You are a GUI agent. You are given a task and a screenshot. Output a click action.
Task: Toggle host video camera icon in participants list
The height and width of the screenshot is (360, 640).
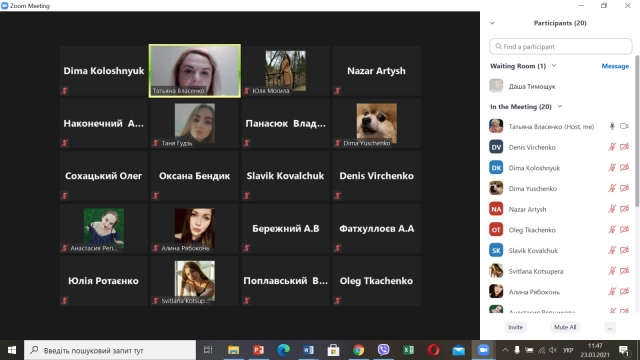(x=624, y=126)
